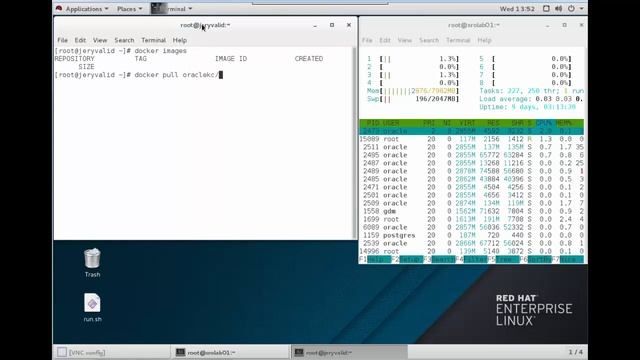Click the clock showing Wed 13:52
The image size is (640, 360).
[x=517, y=9]
